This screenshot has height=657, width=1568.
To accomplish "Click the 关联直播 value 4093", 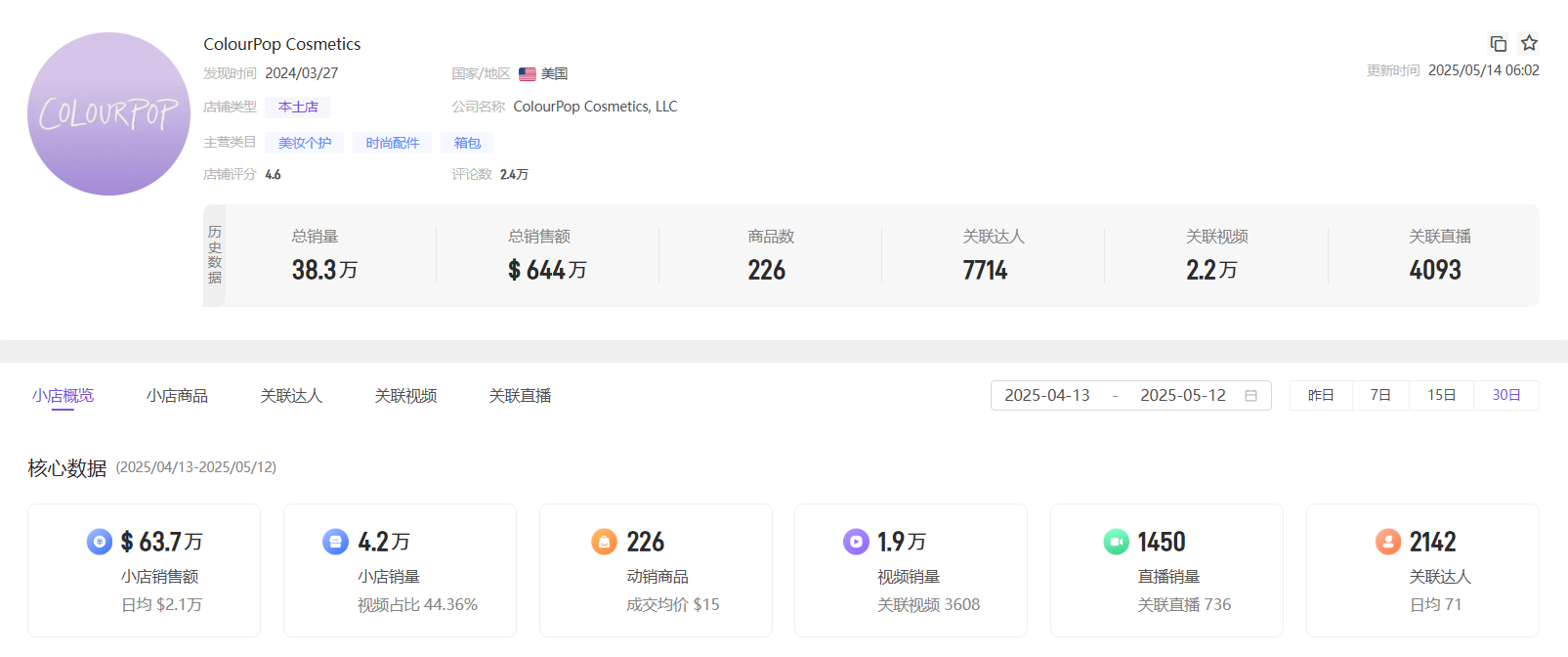I will point(1435,270).
